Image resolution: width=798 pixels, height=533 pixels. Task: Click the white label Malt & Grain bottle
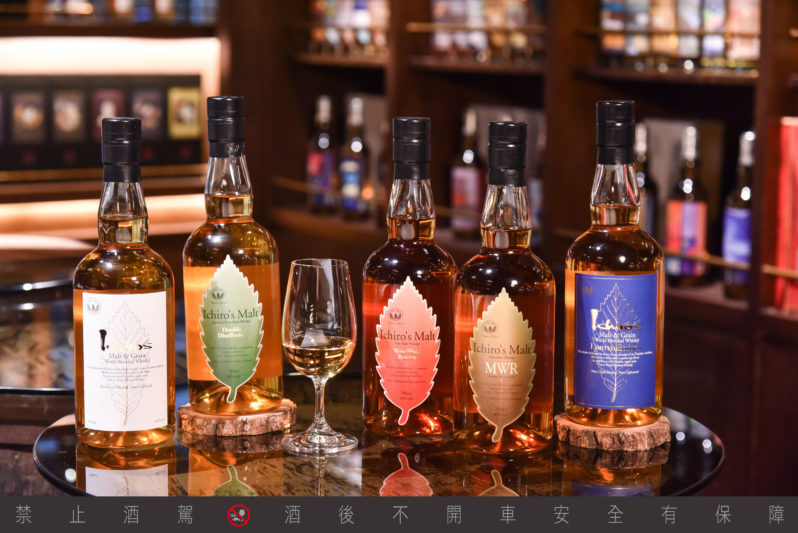[x=124, y=285]
